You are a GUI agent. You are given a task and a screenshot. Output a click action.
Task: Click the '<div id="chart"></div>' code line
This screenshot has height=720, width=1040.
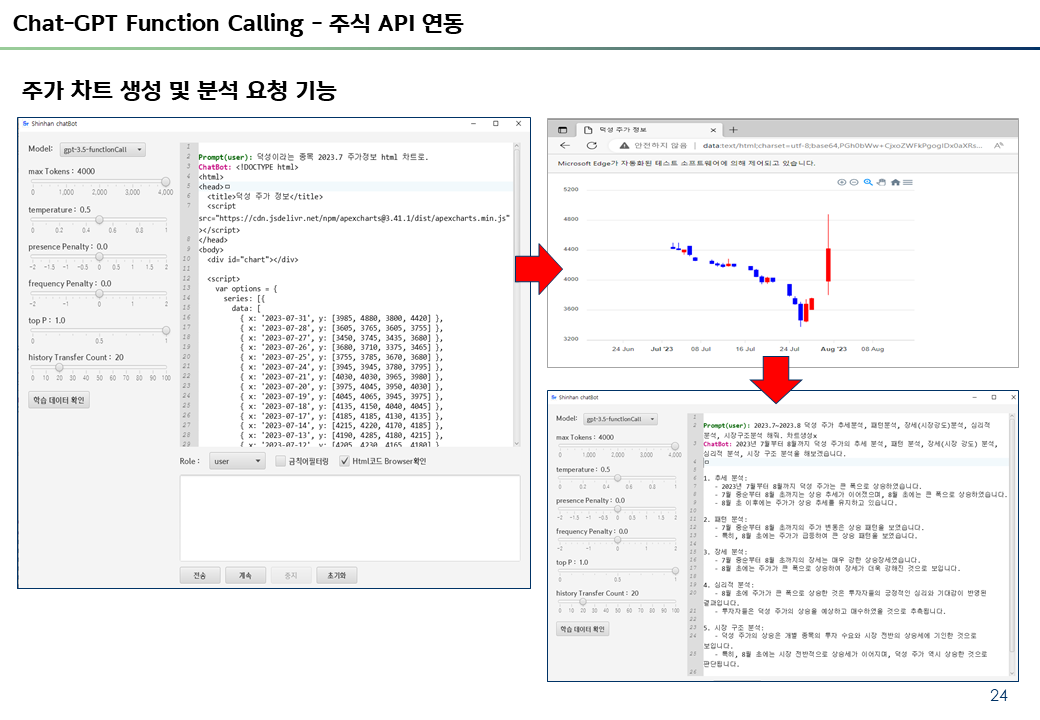click(x=253, y=259)
